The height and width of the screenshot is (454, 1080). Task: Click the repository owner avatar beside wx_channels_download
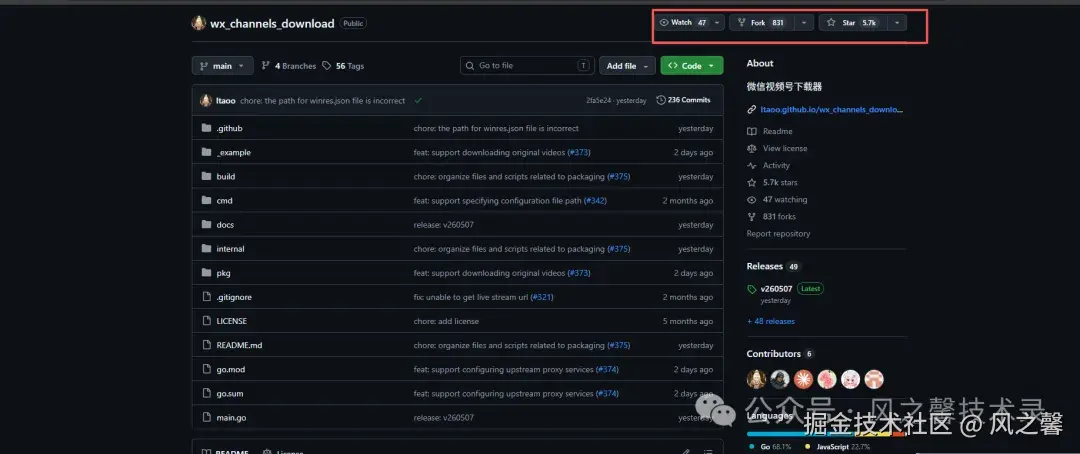pyautogui.click(x=198, y=23)
